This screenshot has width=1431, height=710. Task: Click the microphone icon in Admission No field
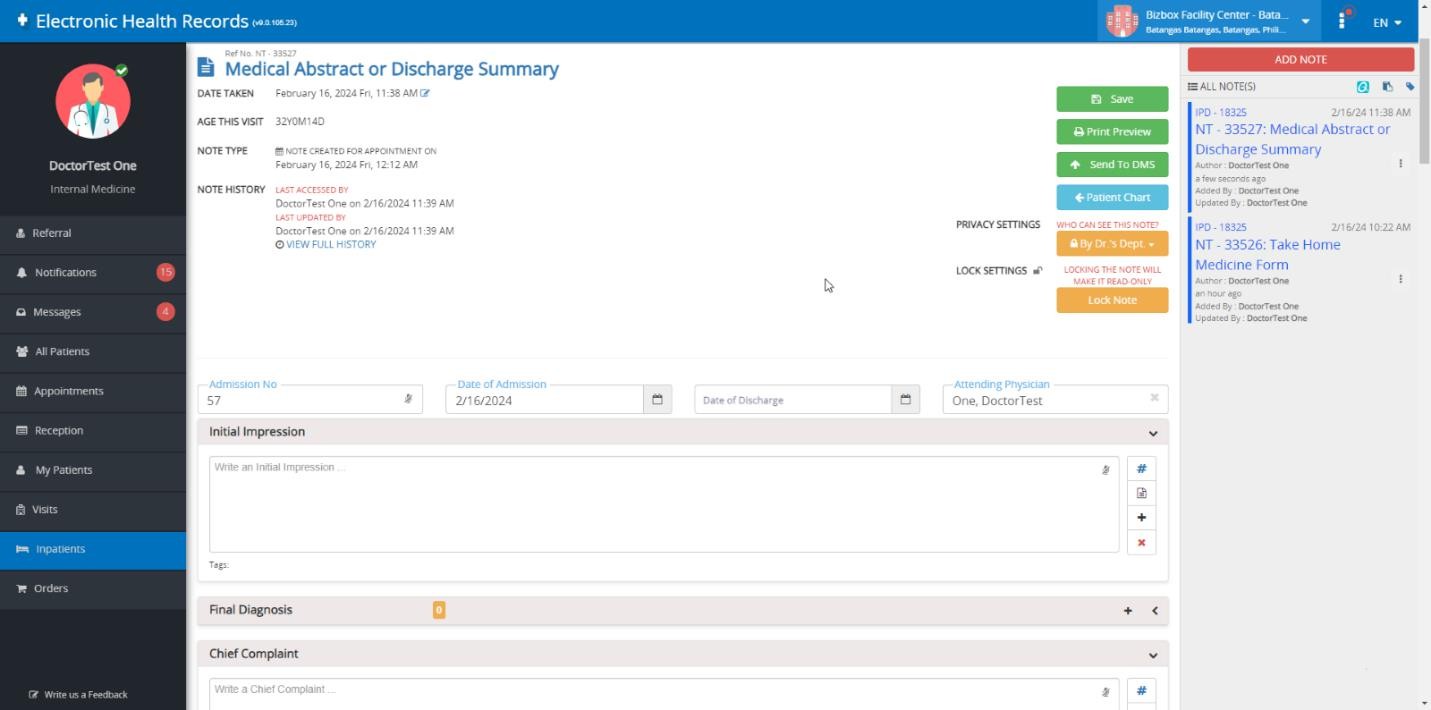(x=408, y=399)
